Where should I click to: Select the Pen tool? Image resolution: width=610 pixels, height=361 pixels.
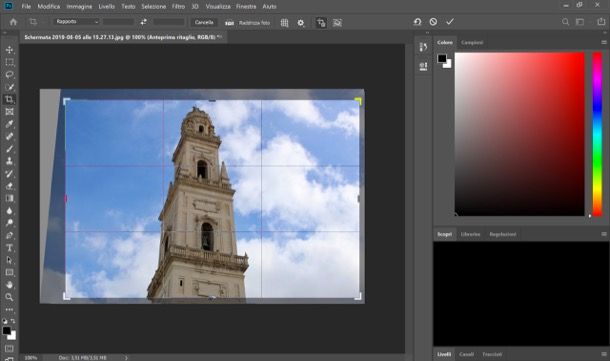(9, 235)
